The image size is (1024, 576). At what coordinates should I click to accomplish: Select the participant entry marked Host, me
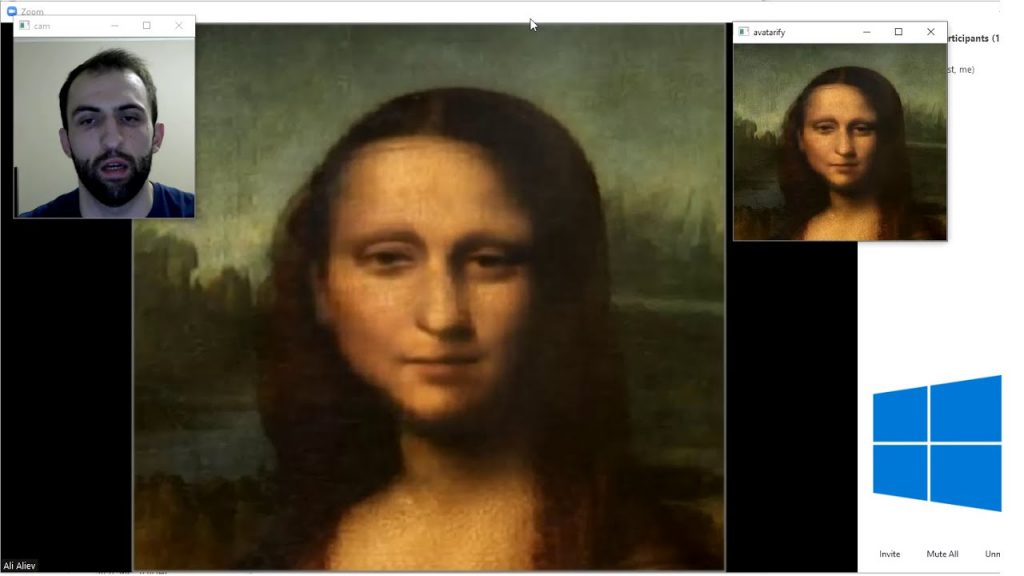pos(961,69)
